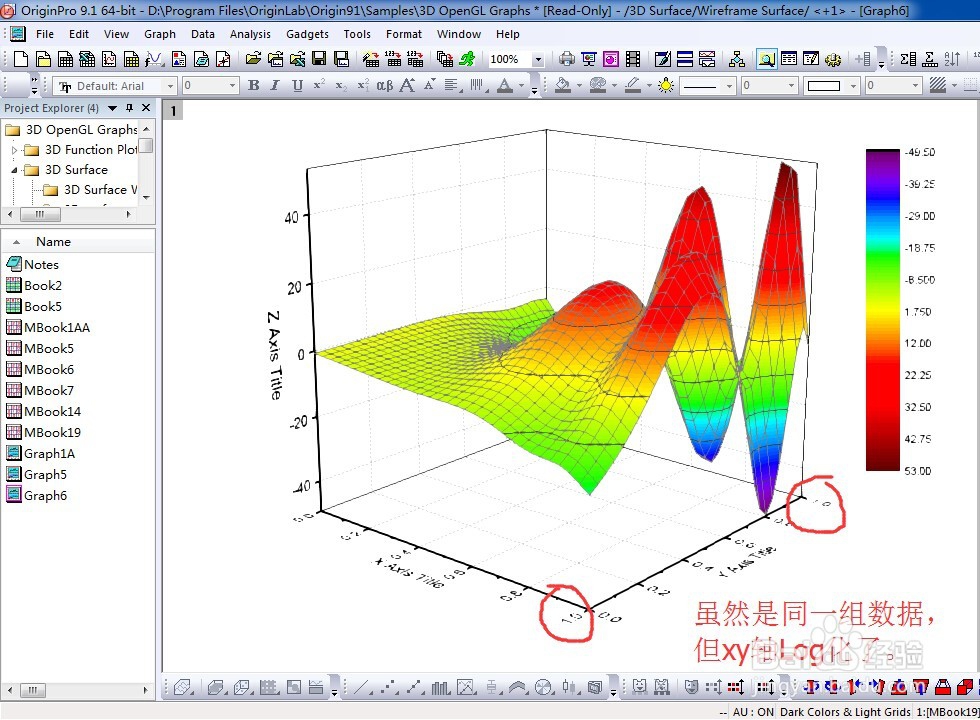The image size is (980, 720).
Task: Print the graph using the printer icon
Action: [567, 59]
